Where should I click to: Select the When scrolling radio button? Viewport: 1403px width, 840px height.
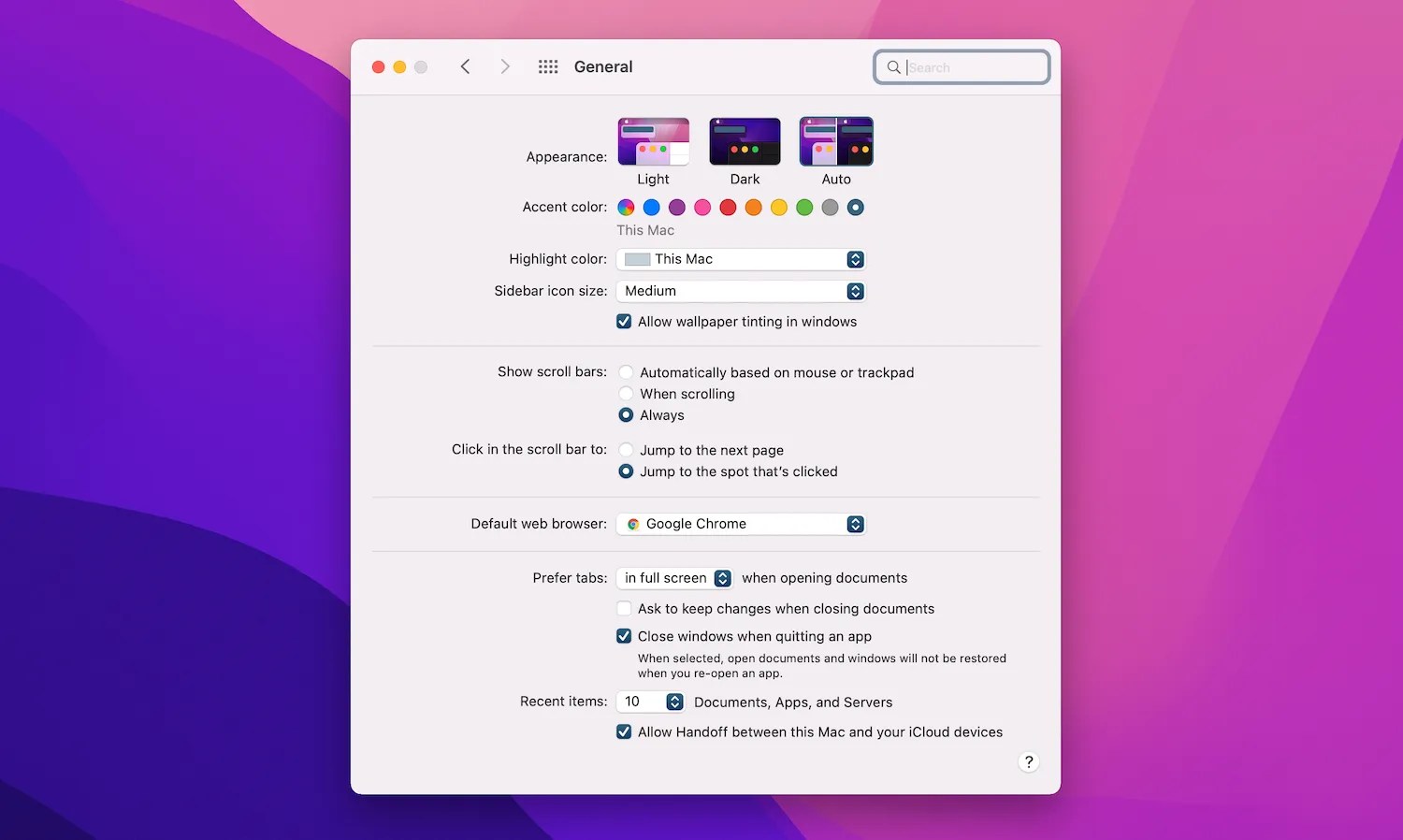(x=626, y=393)
